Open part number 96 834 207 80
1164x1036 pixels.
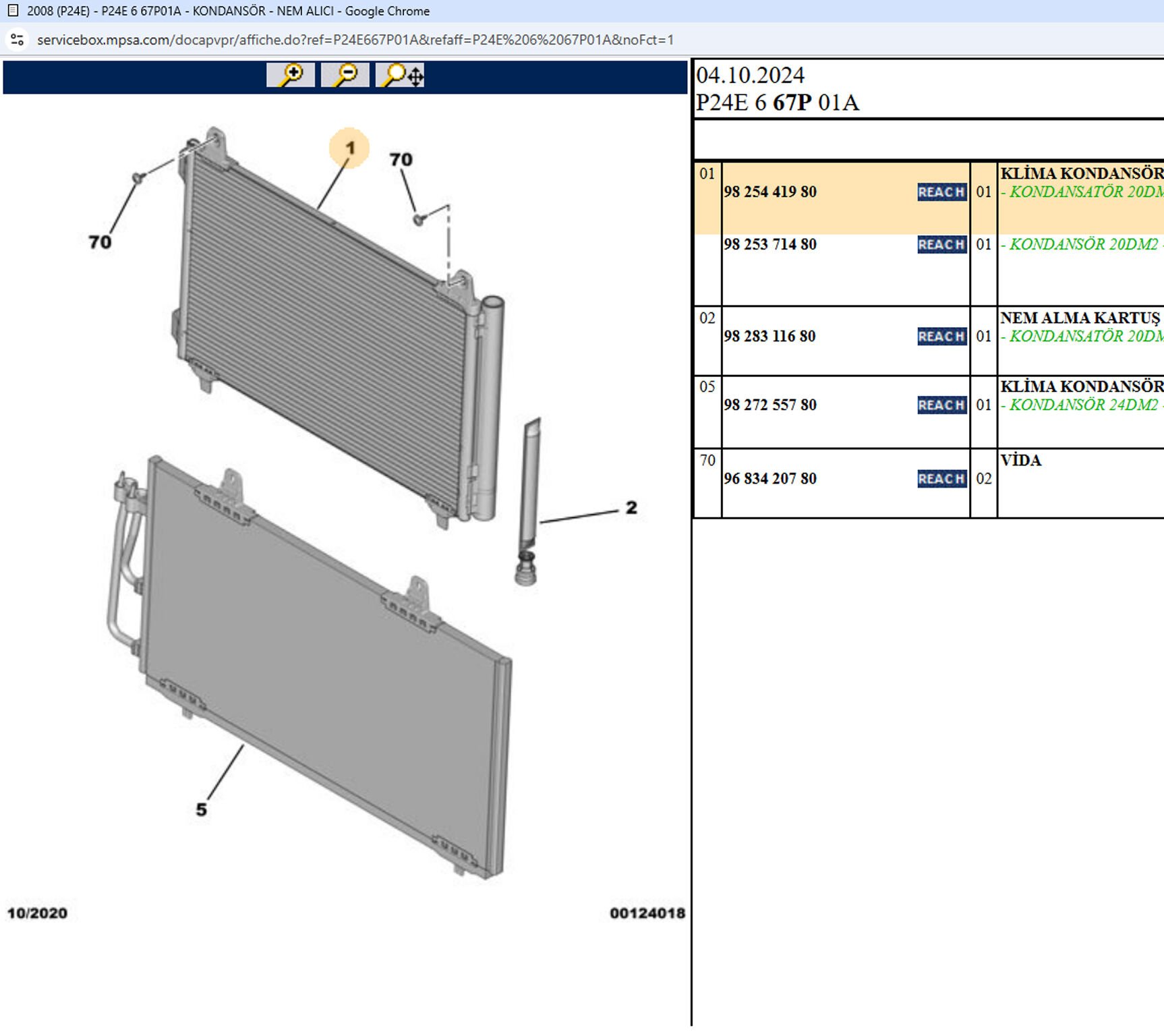pos(770,479)
